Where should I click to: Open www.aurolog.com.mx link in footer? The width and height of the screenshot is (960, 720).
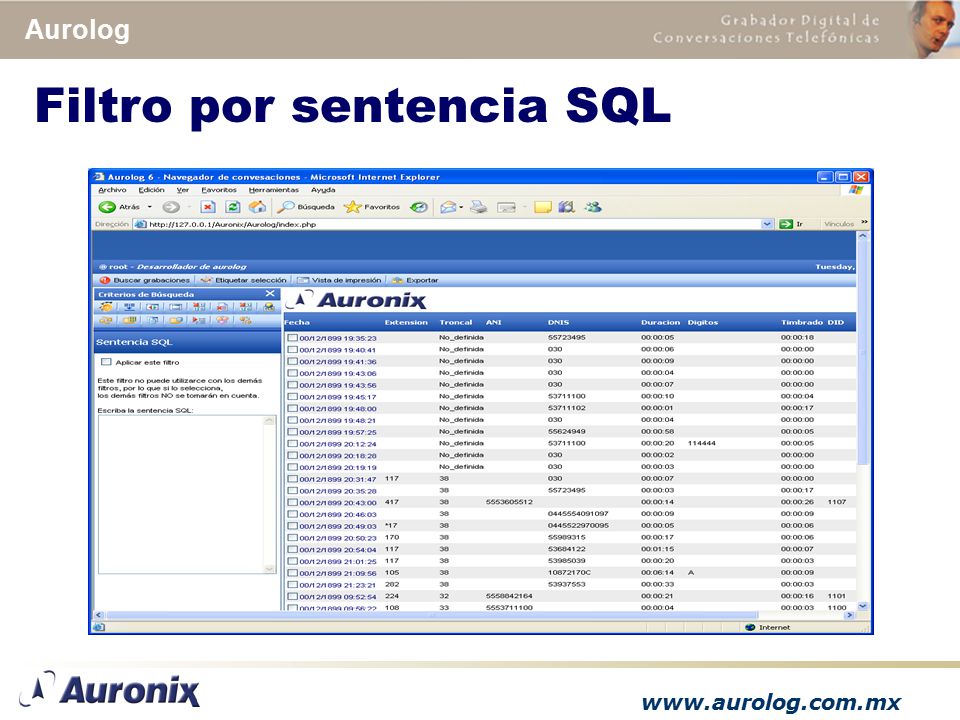click(x=771, y=702)
